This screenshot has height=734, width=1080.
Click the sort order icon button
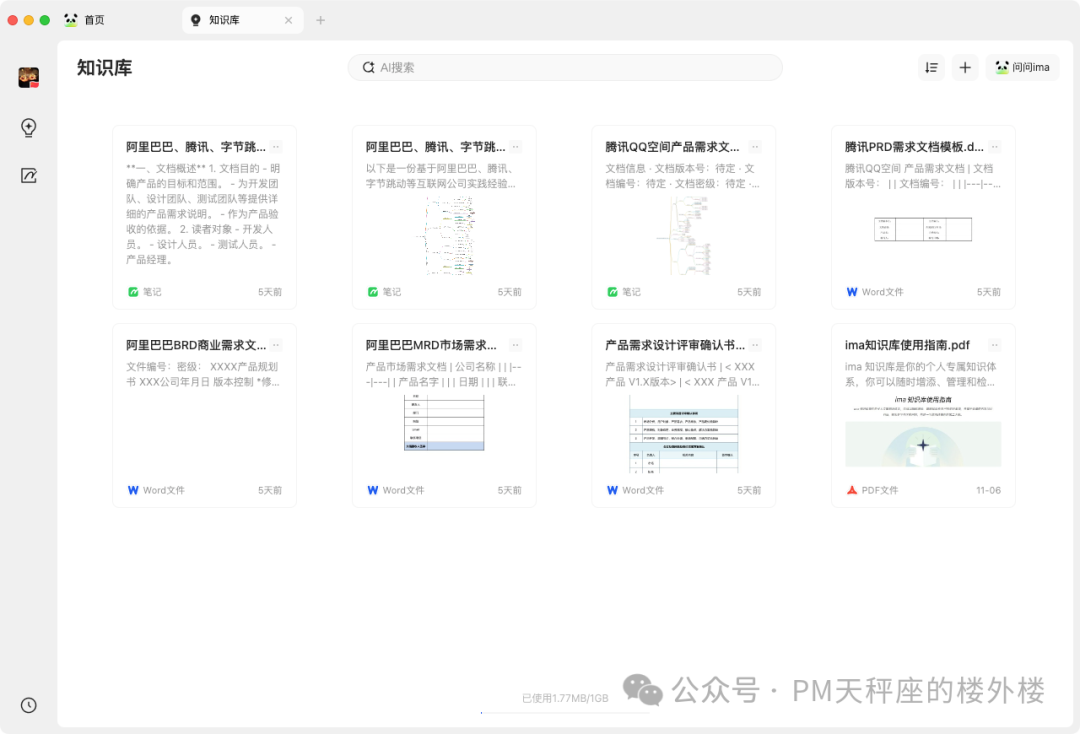[931, 67]
